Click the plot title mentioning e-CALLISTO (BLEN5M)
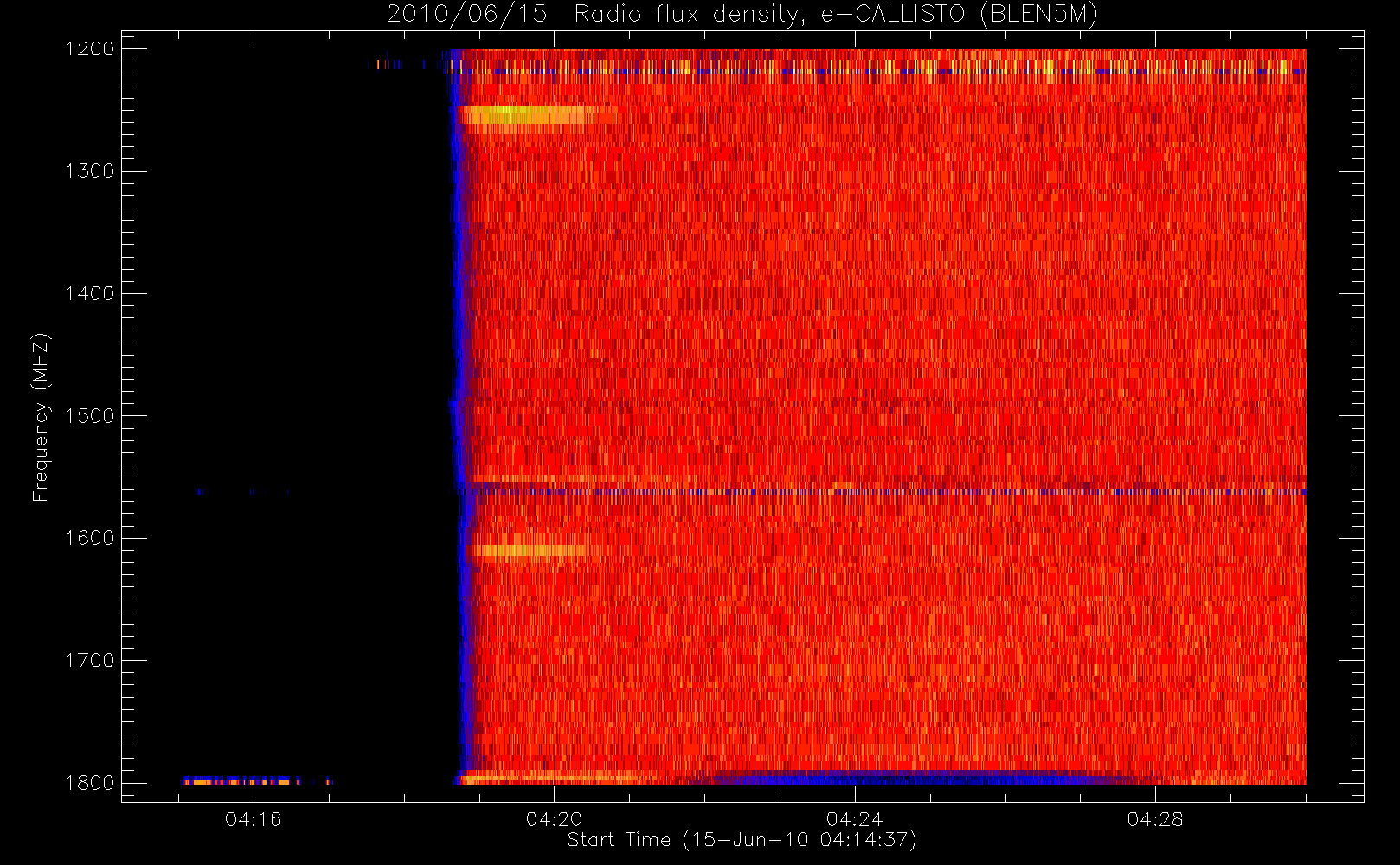 pos(742,15)
